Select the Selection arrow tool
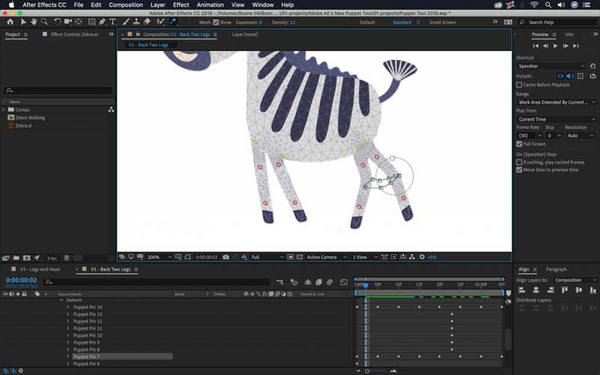The width and height of the screenshot is (600, 375). point(23,22)
